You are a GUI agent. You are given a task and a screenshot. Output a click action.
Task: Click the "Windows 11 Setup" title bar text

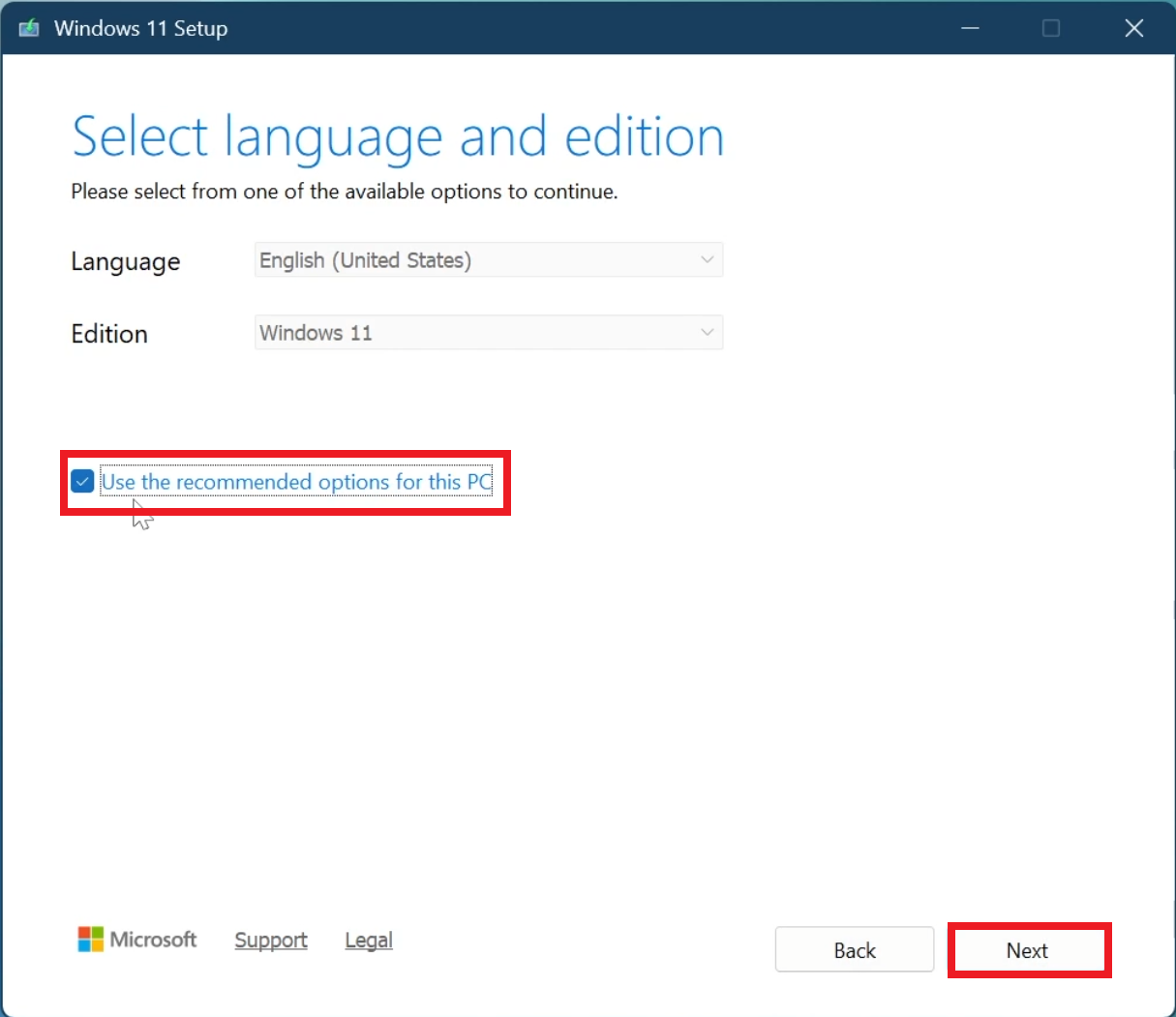141,28
